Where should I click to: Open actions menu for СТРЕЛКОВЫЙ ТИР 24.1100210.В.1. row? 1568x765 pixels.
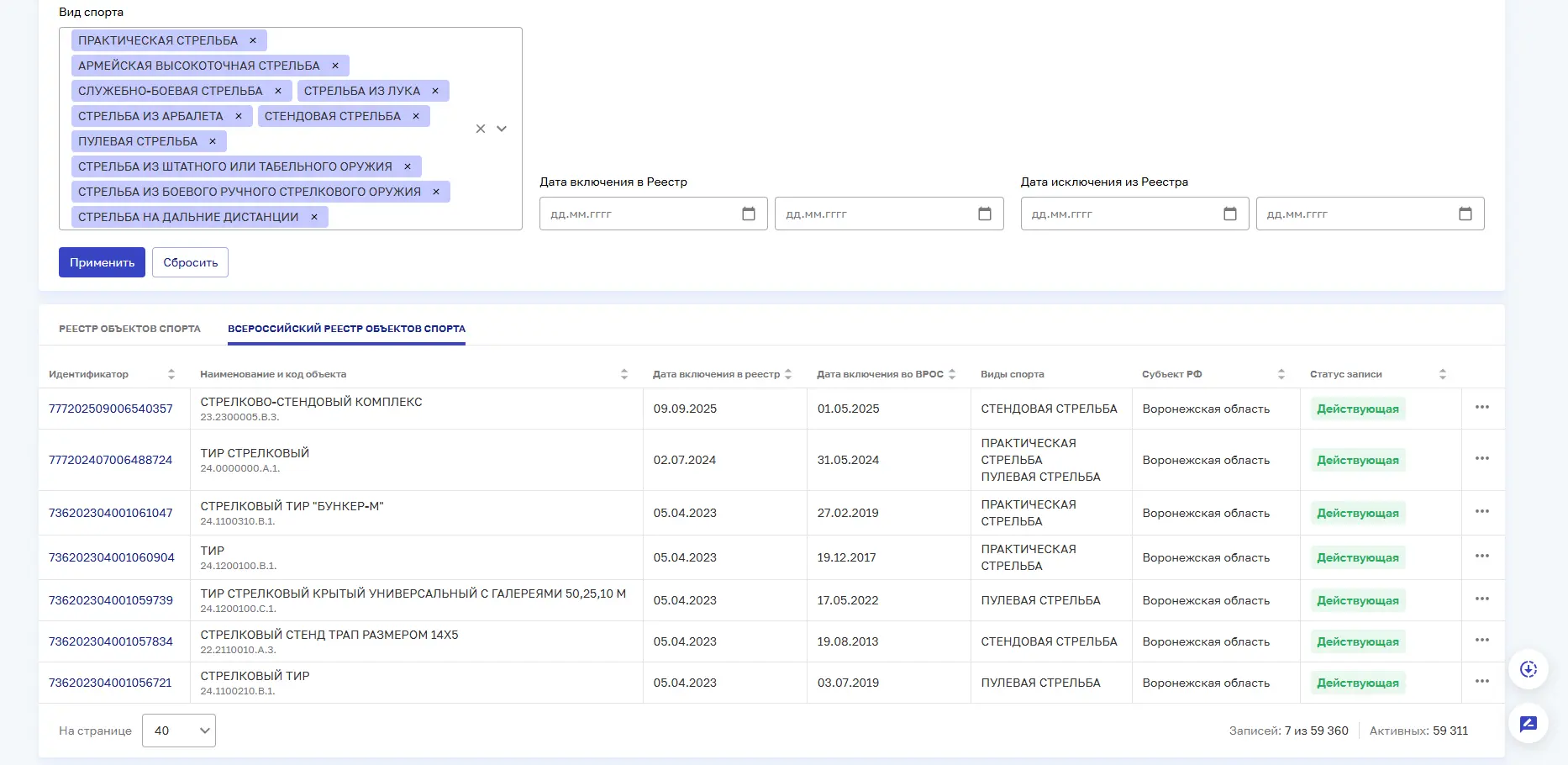1482,681
